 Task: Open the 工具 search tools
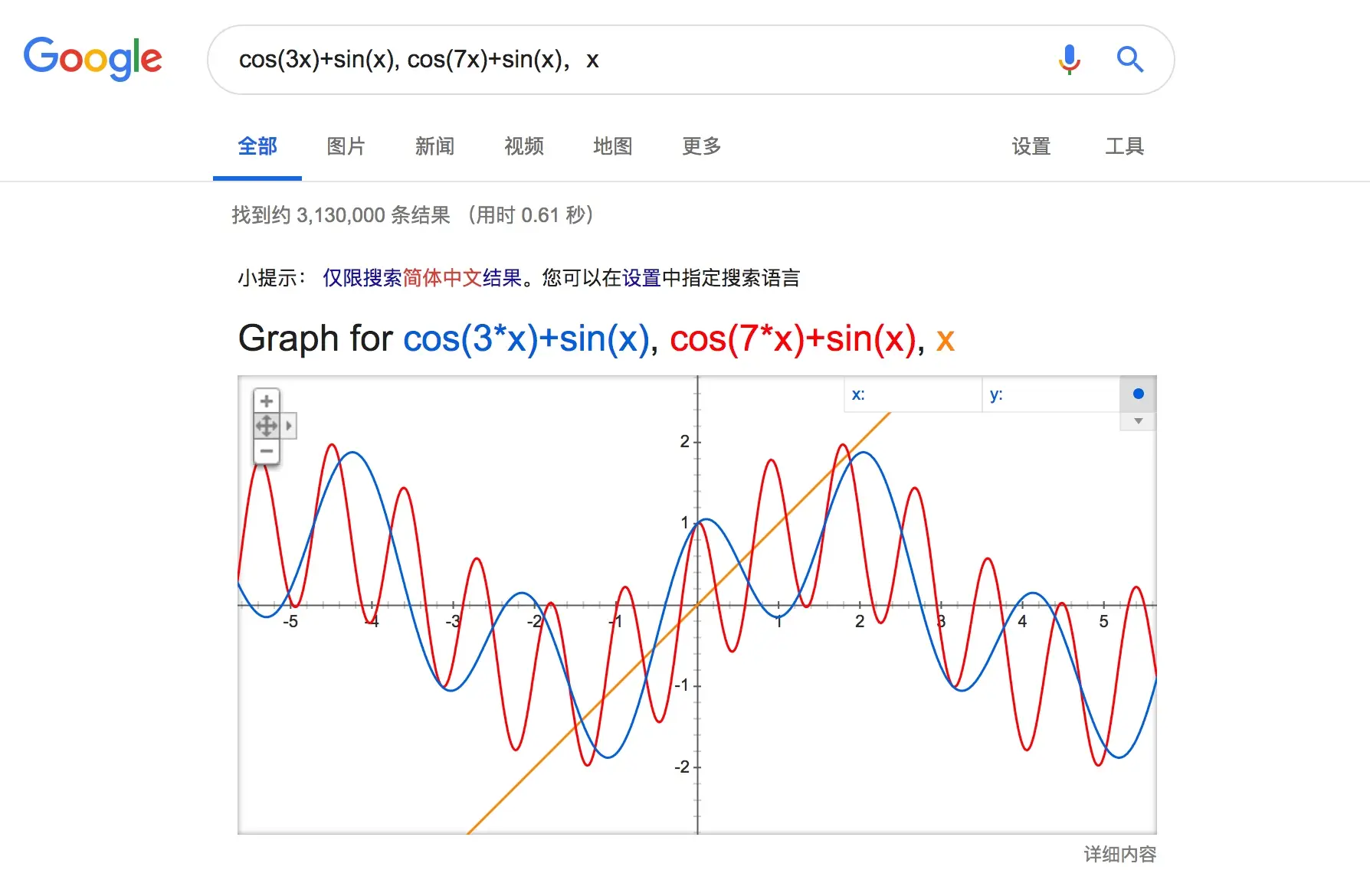click(x=1124, y=146)
